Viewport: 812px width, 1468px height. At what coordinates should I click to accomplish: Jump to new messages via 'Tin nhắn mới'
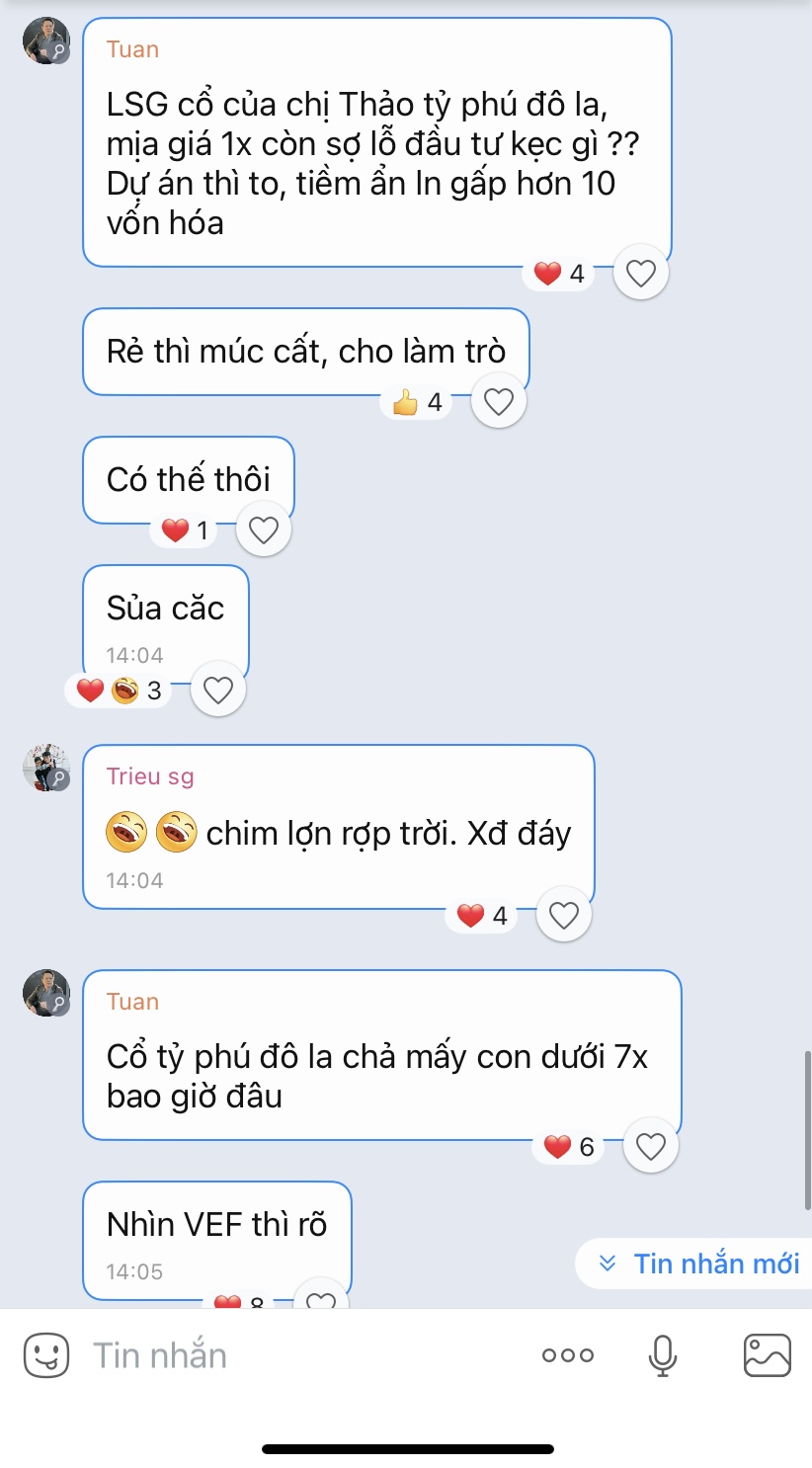pos(699,1264)
